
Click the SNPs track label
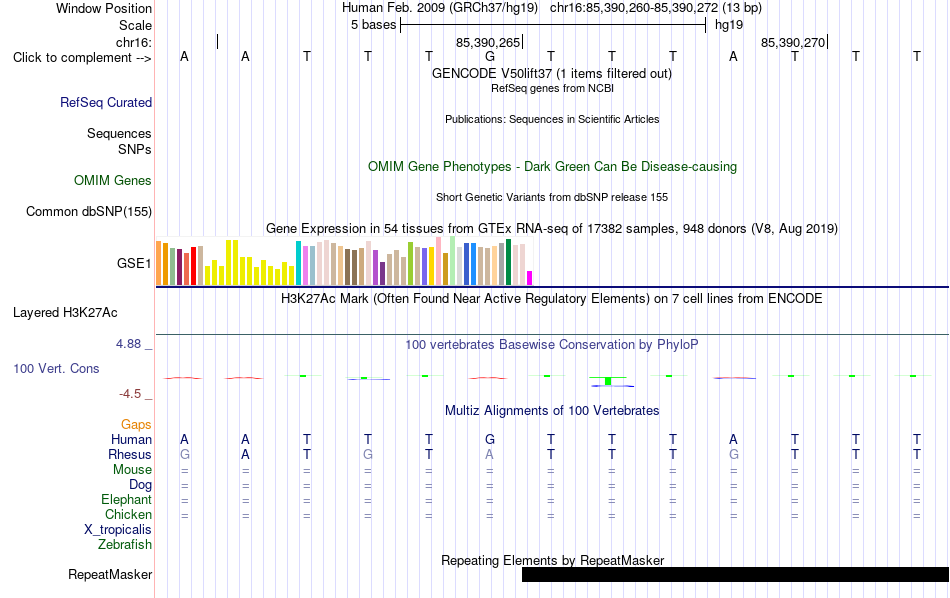pyautogui.click(x=135, y=149)
